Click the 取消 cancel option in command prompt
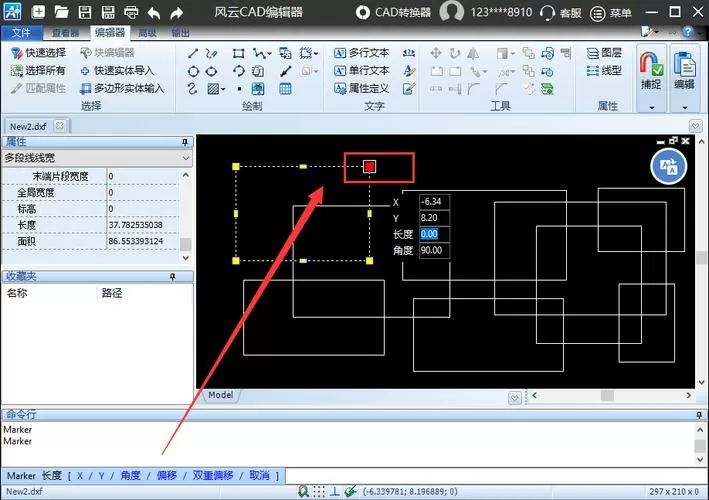709x500 pixels. point(259,476)
